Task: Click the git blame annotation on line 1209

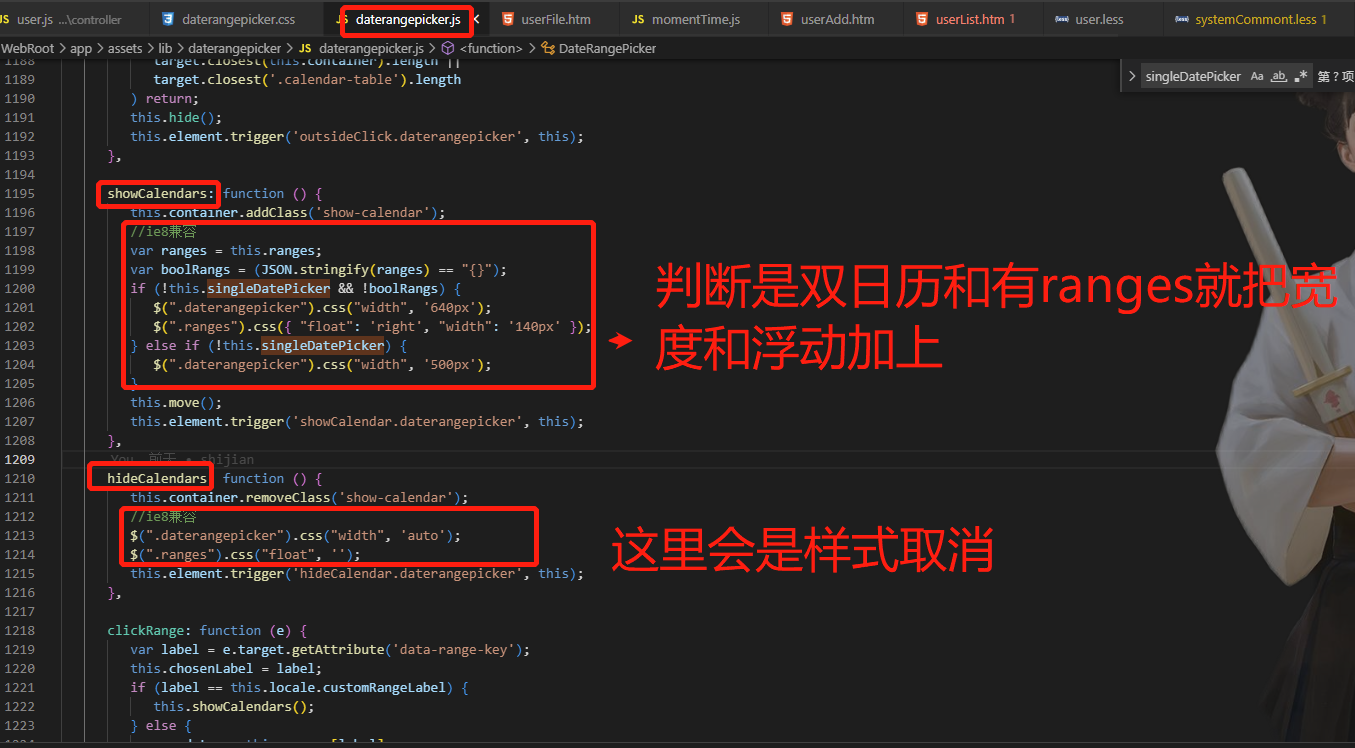Action: click(x=182, y=459)
